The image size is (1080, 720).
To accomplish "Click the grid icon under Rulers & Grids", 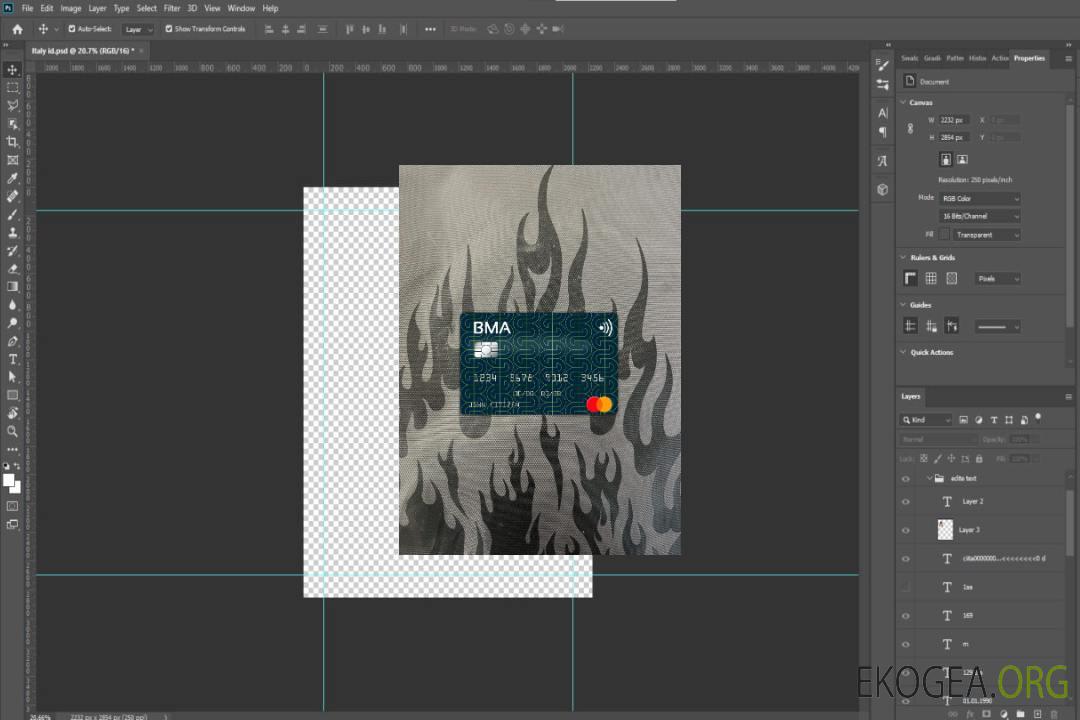I will point(930,278).
